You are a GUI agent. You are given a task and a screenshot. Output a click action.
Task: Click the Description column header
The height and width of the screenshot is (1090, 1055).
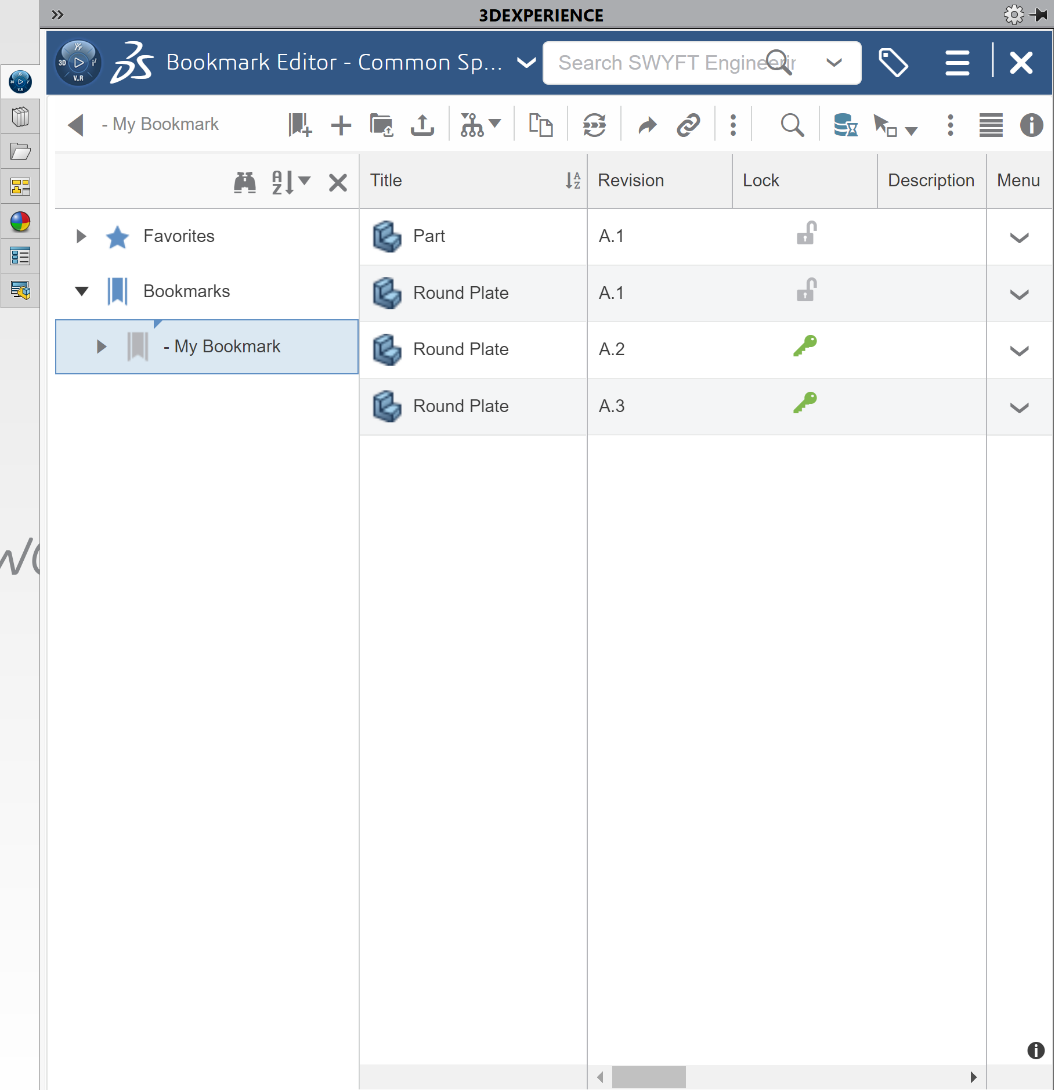click(x=931, y=180)
